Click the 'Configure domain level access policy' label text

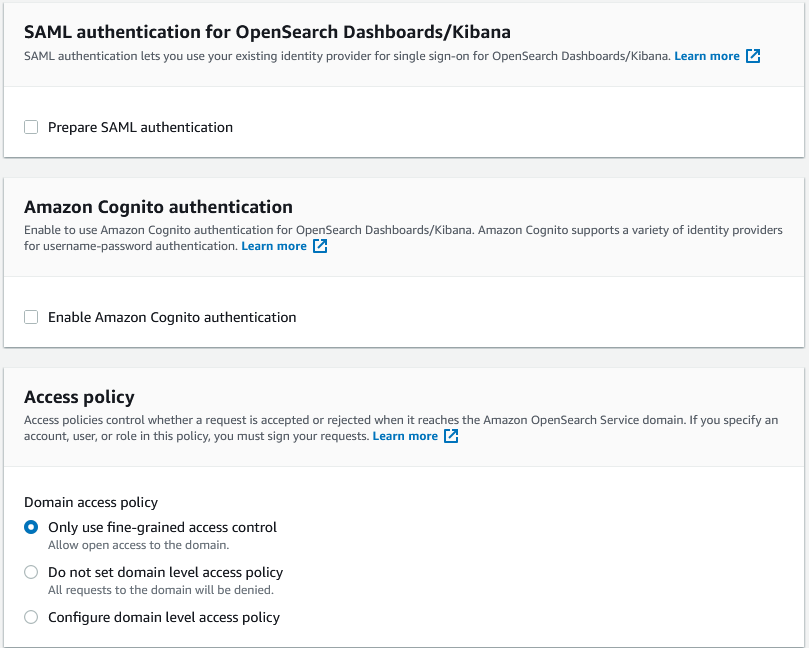pos(164,618)
